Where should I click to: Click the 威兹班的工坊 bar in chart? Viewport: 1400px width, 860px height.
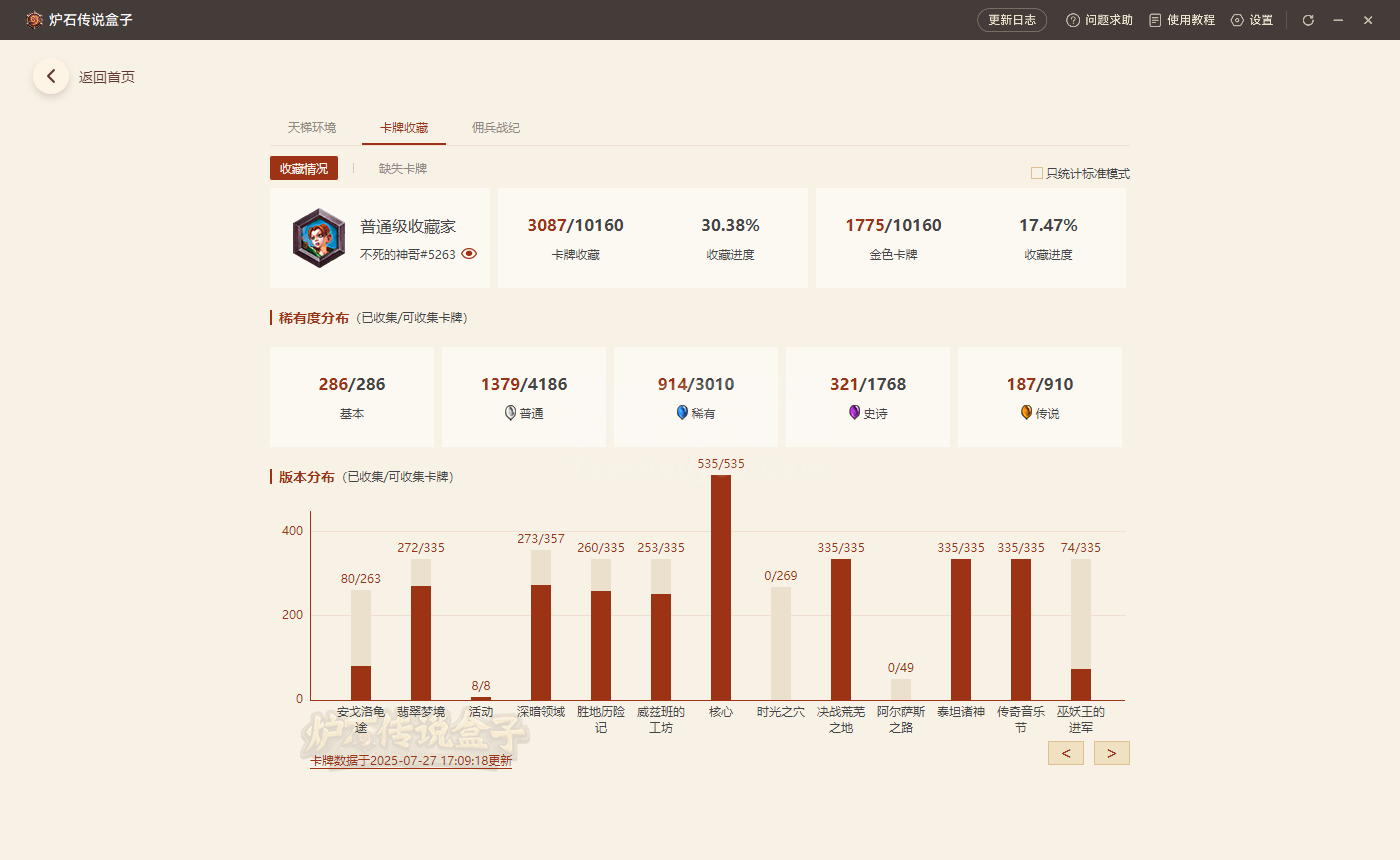coord(661,630)
